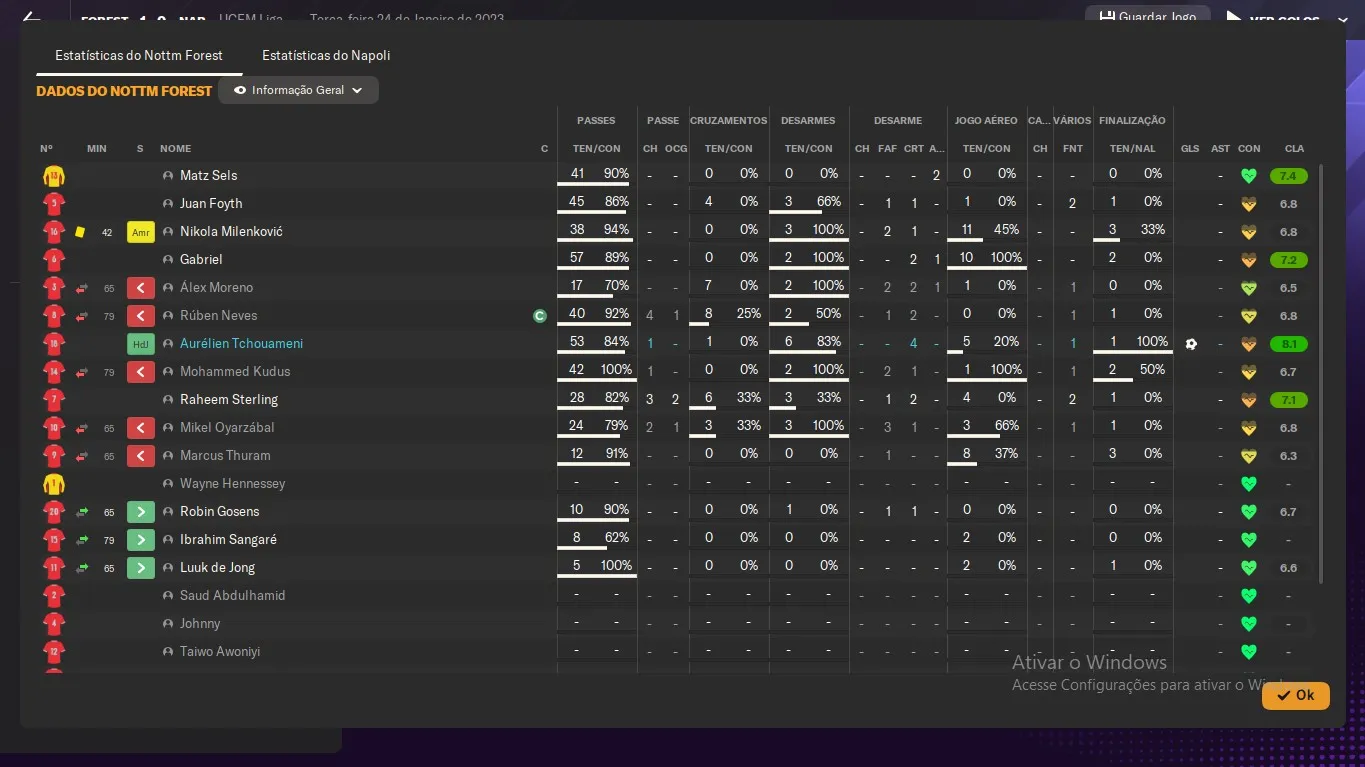Click the yellow card icon beside Nikola Milenković

(x=80, y=232)
